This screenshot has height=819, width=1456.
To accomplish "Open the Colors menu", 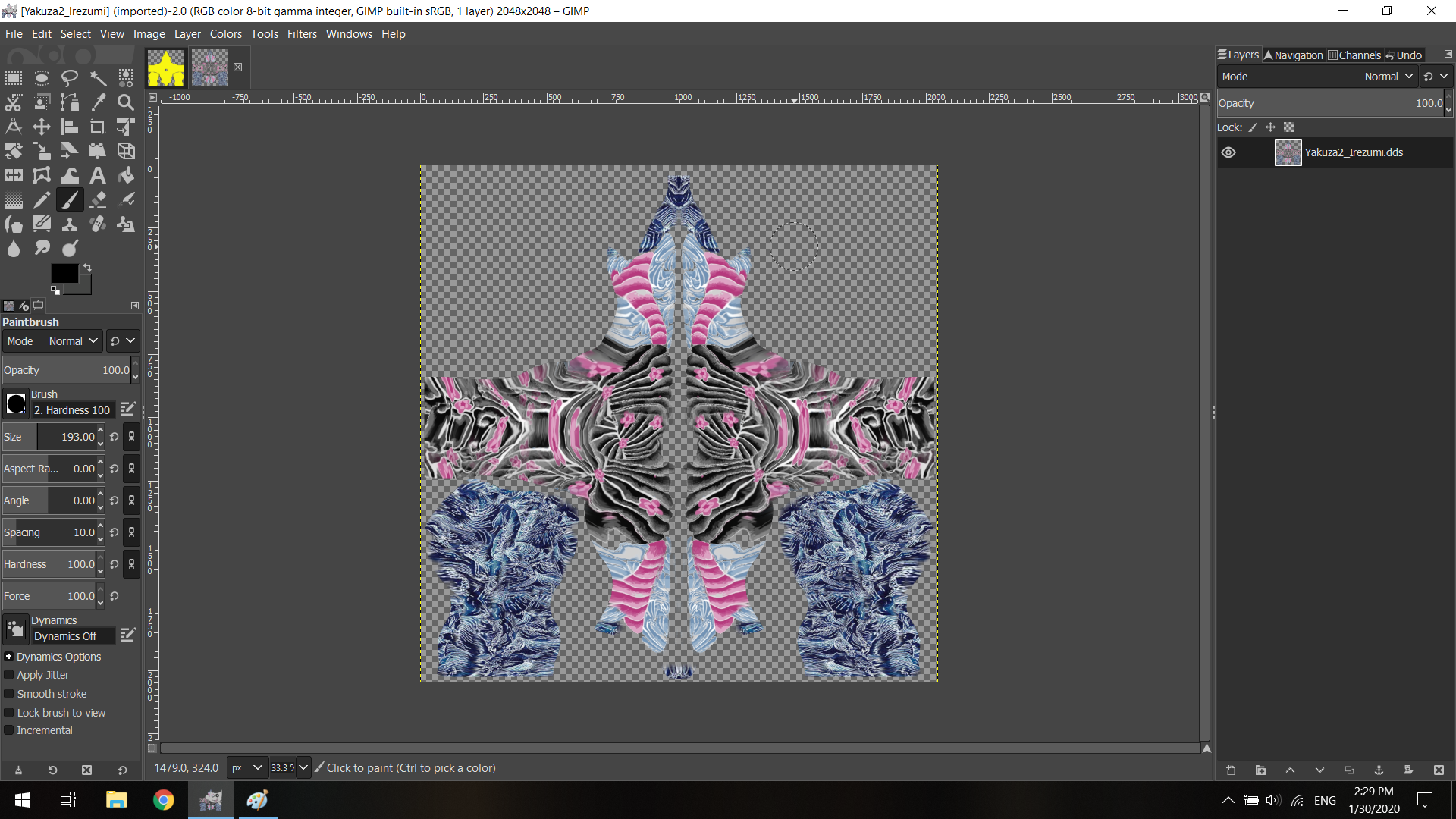I will [226, 34].
